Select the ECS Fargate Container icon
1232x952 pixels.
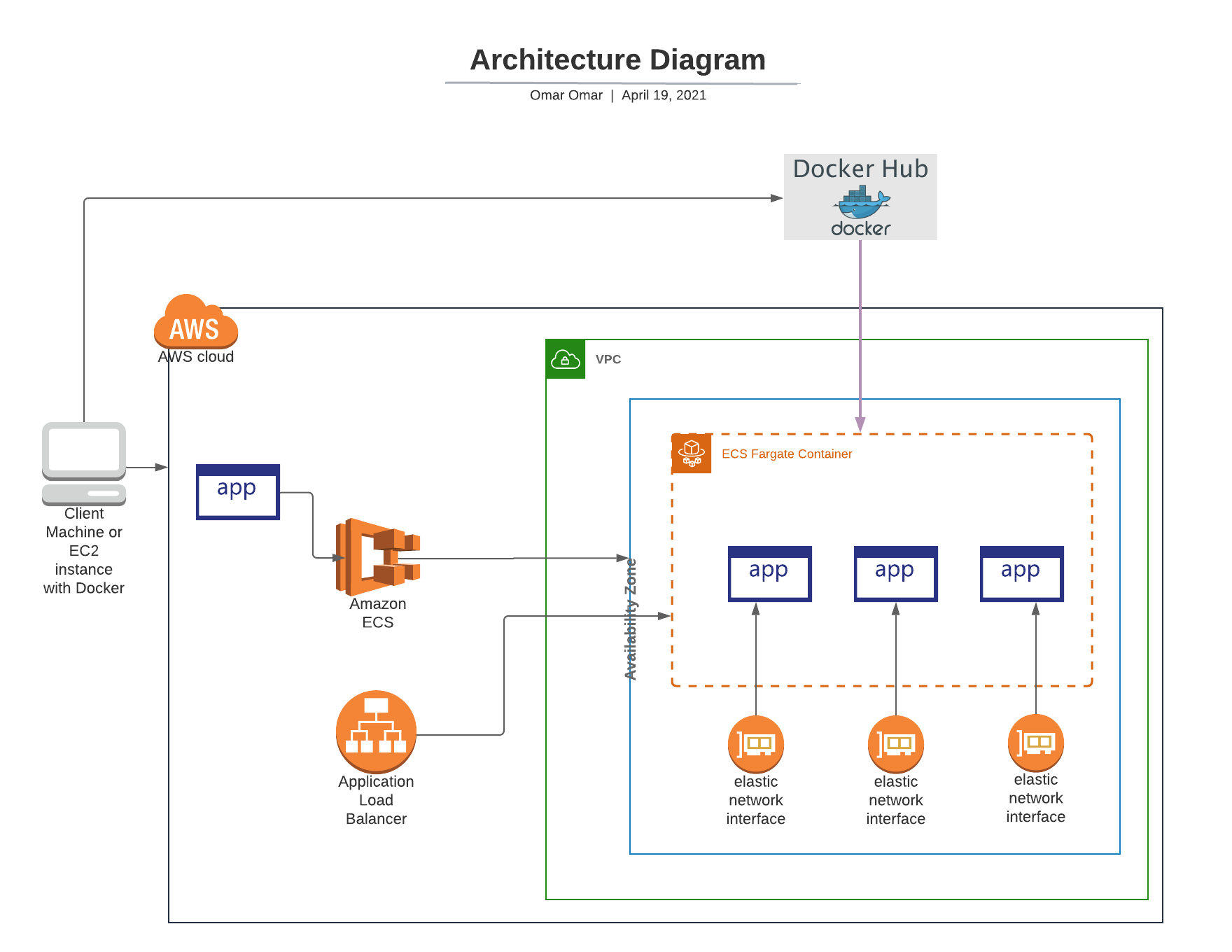pos(692,454)
